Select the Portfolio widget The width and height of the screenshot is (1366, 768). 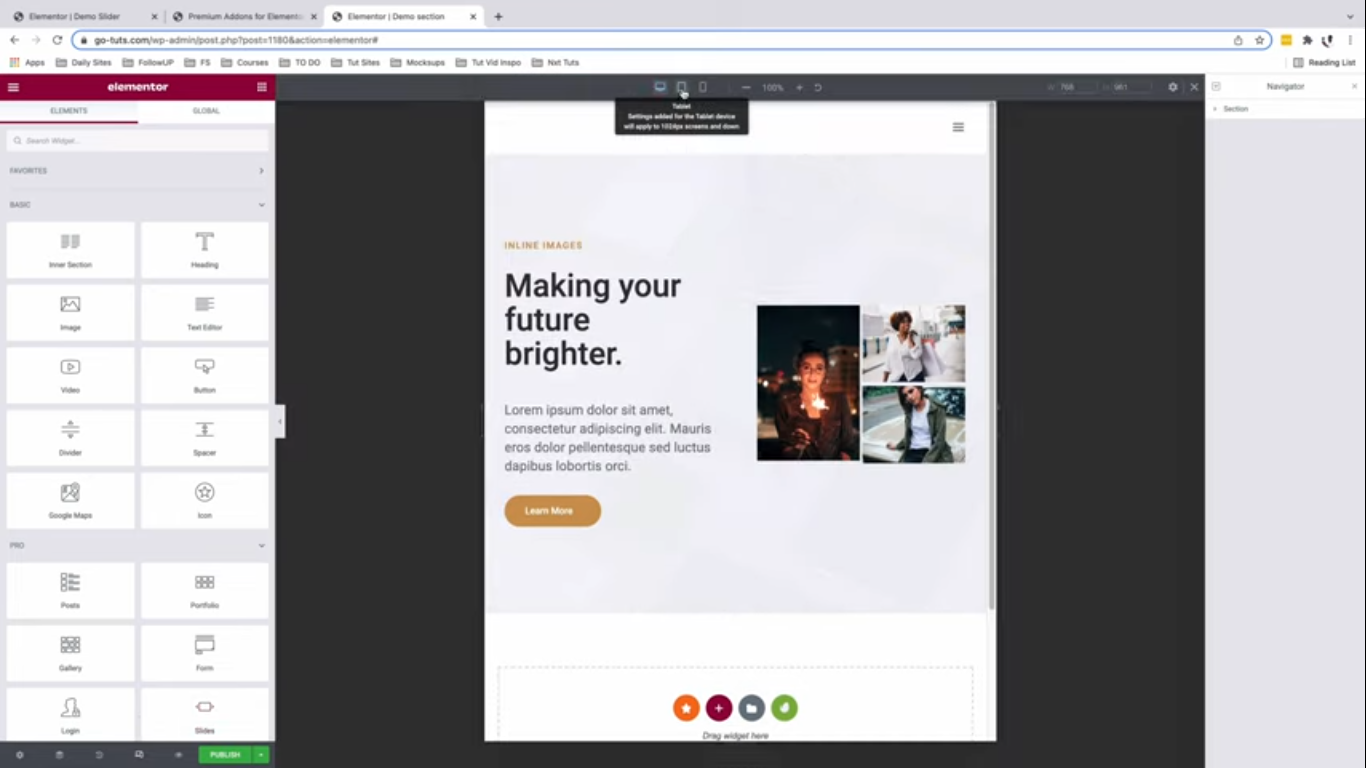click(x=205, y=591)
